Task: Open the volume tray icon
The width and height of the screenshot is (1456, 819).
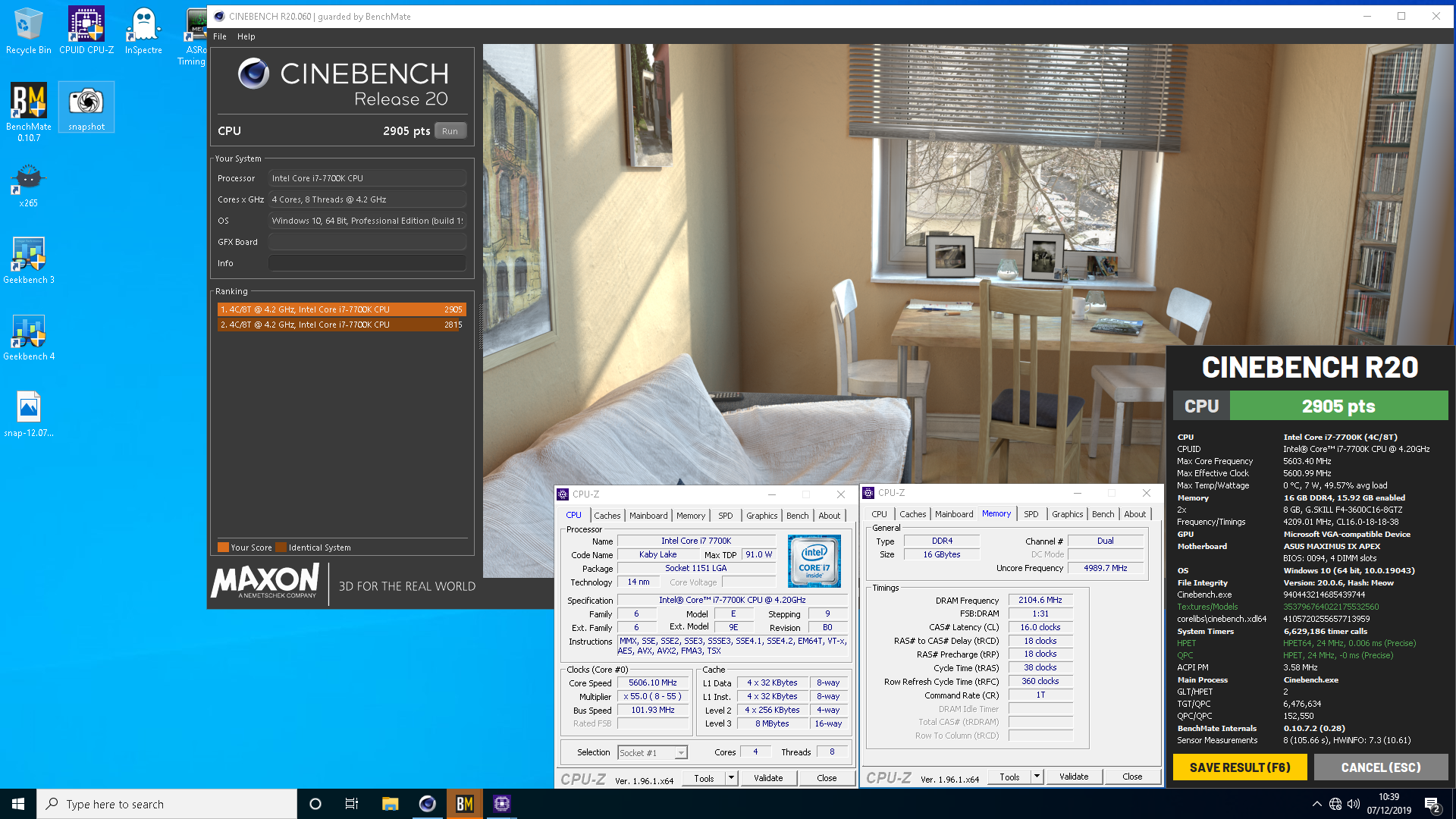Action: click(1354, 804)
